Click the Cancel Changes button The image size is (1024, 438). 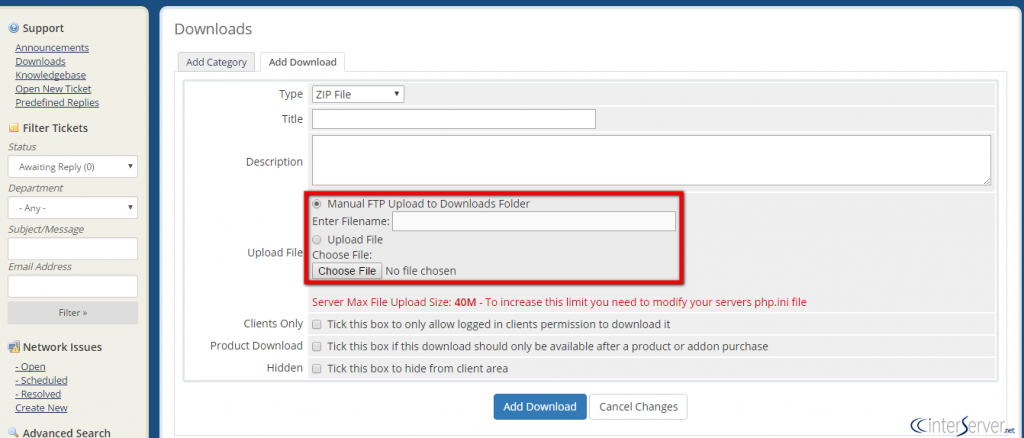638,406
